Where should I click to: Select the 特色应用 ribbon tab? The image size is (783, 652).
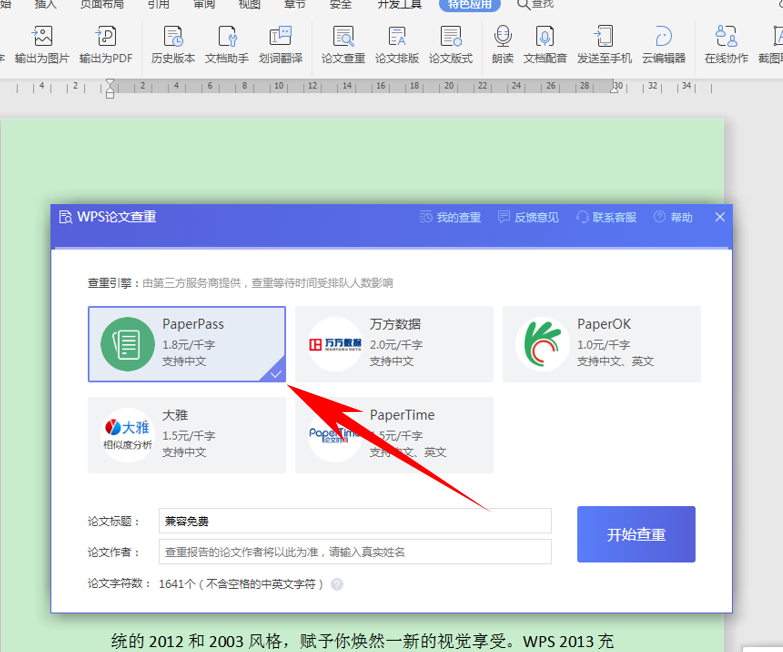469,4
